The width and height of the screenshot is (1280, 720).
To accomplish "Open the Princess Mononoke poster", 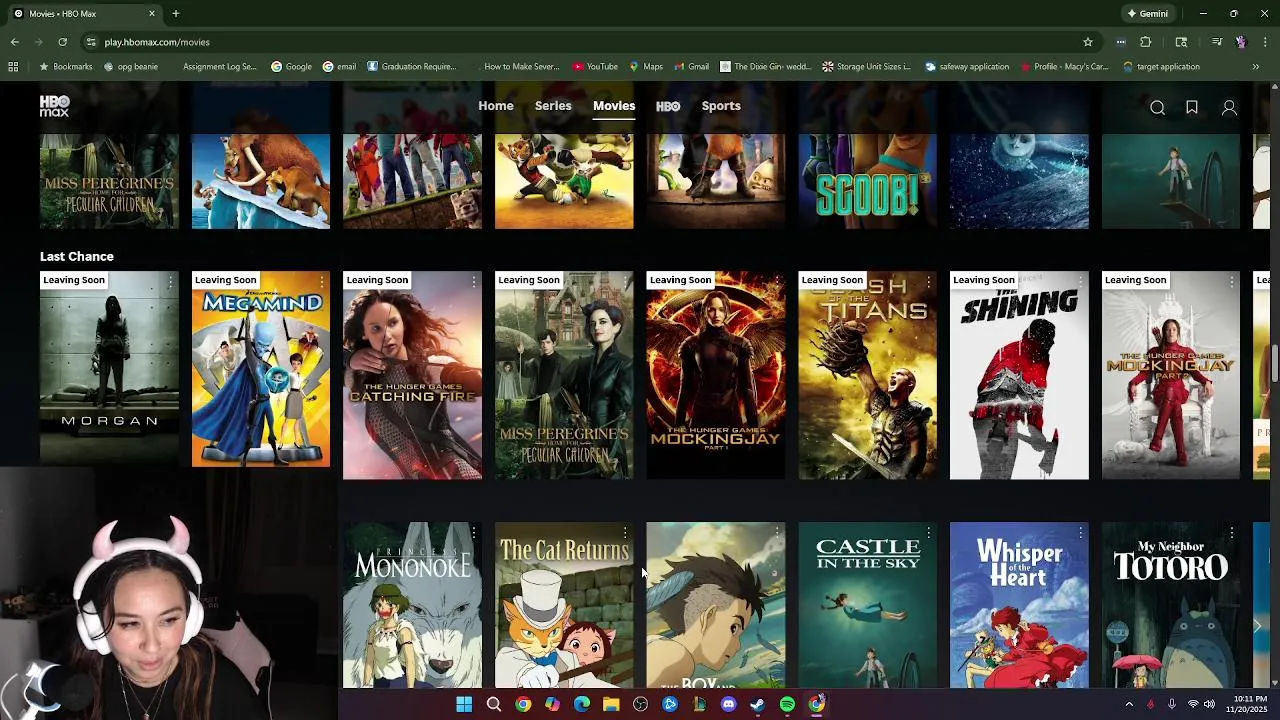I will coord(412,605).
